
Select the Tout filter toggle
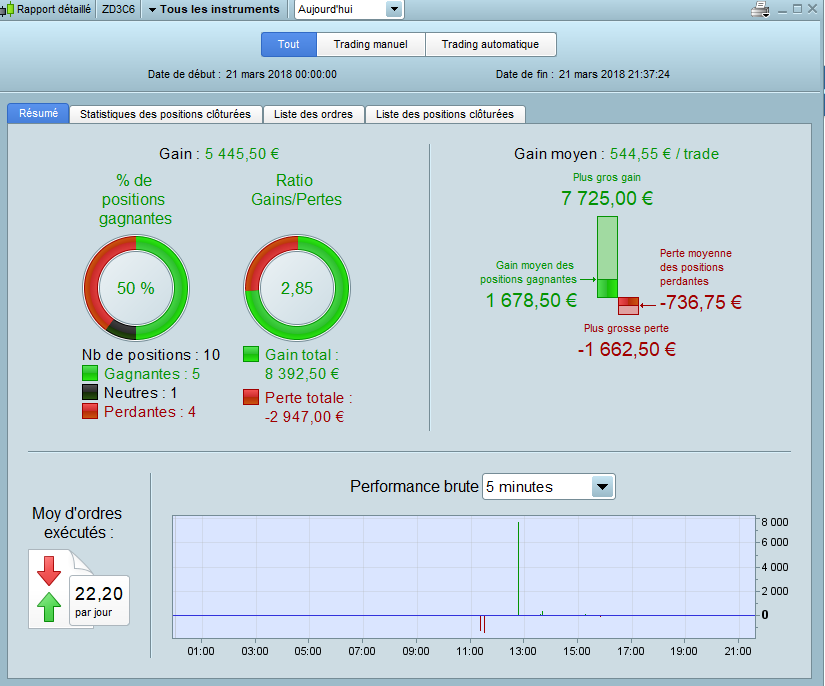coord(289,44)
